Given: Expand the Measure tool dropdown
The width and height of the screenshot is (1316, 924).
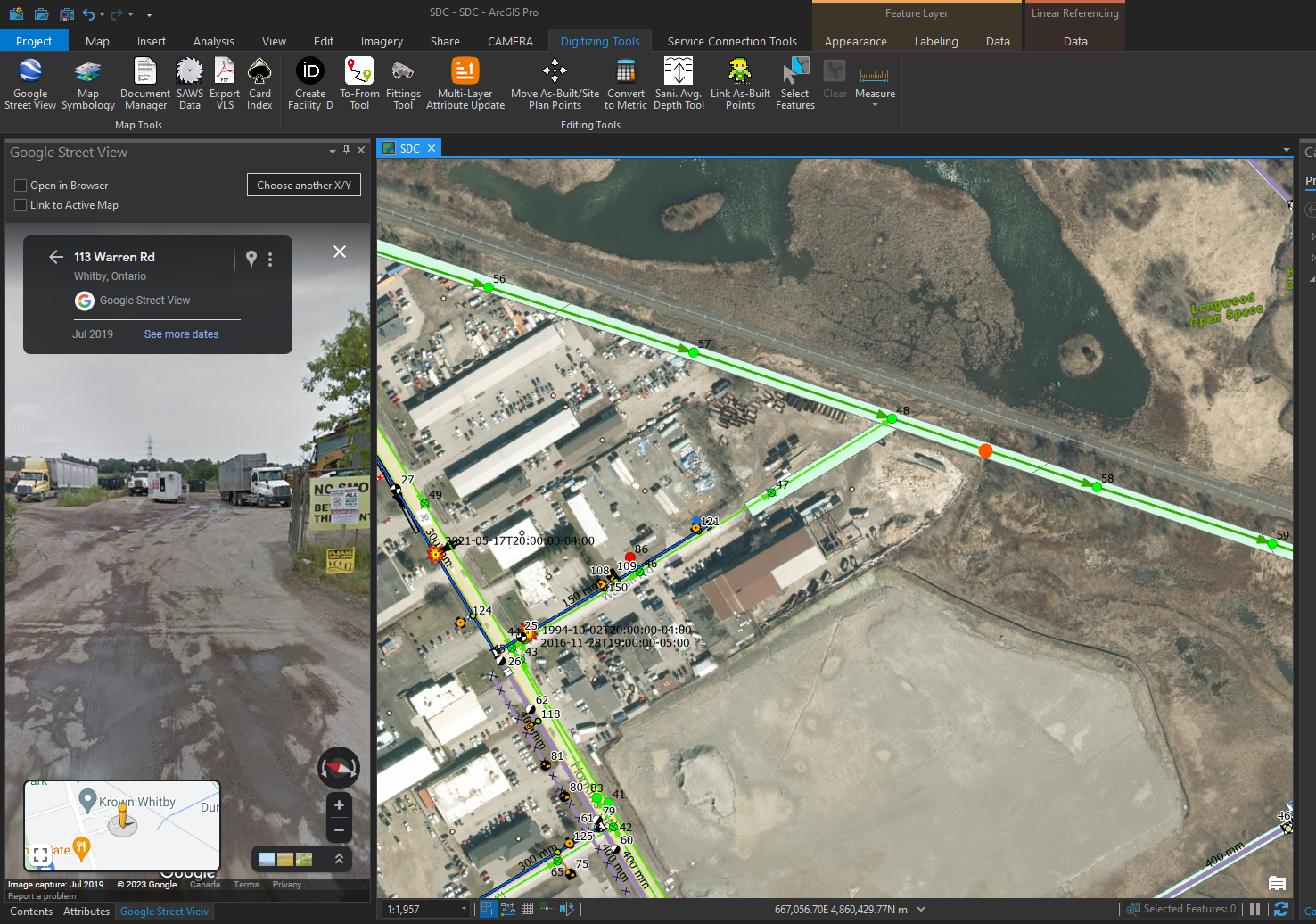Looking at the screenshot, I should tap(875, 105).
